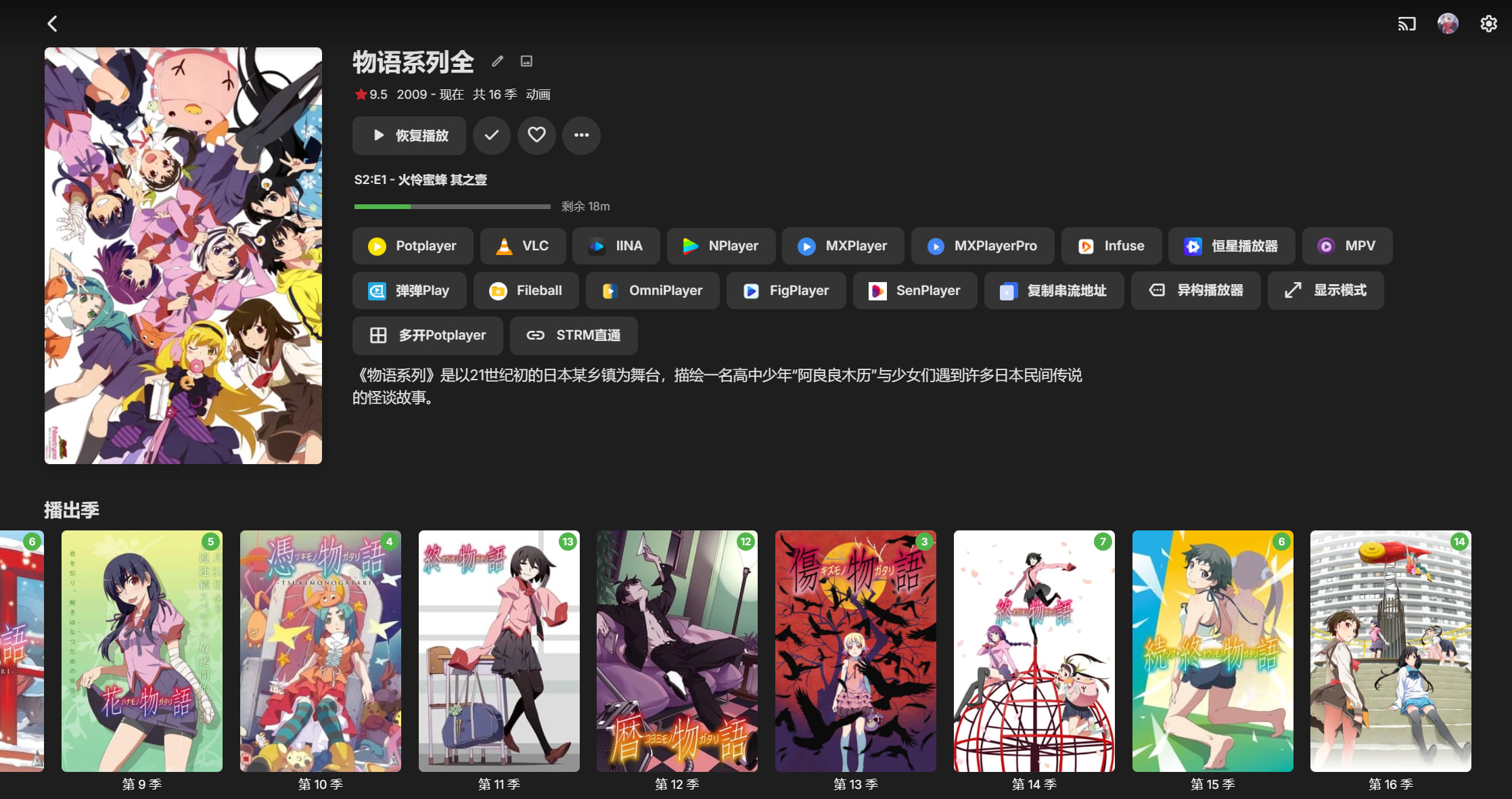Open with 恒星播放器
Viewport: 1512px width, 799px height.
[1232, 246]
